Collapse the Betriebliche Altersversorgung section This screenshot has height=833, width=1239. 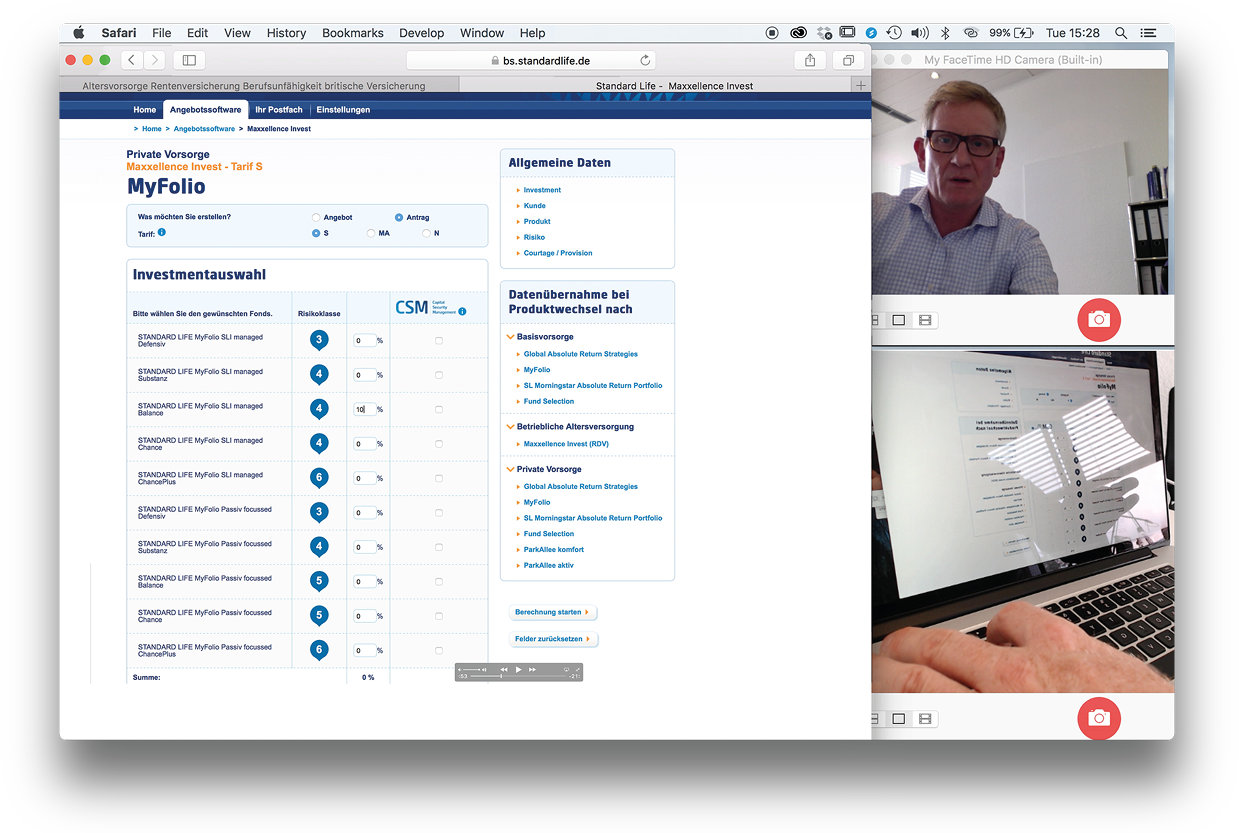pyautogui.click(x=511, y=427)
